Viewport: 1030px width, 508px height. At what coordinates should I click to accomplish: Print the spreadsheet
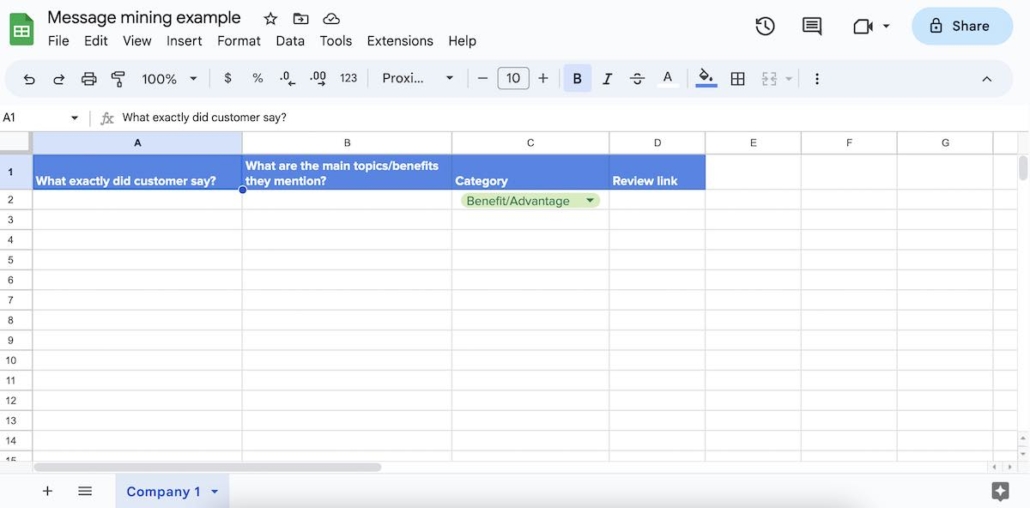[89, 79]
